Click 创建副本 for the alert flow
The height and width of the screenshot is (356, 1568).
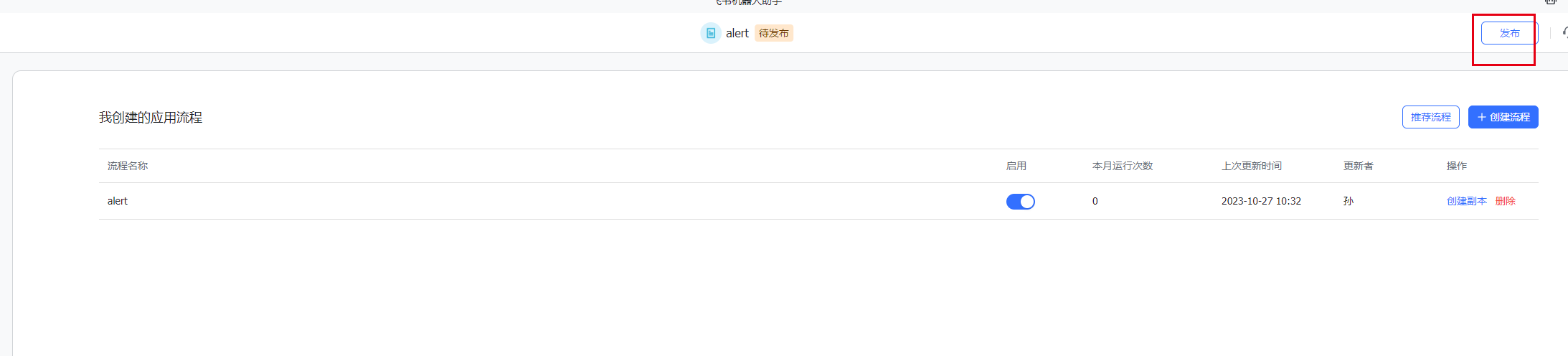pos(1466,201)
